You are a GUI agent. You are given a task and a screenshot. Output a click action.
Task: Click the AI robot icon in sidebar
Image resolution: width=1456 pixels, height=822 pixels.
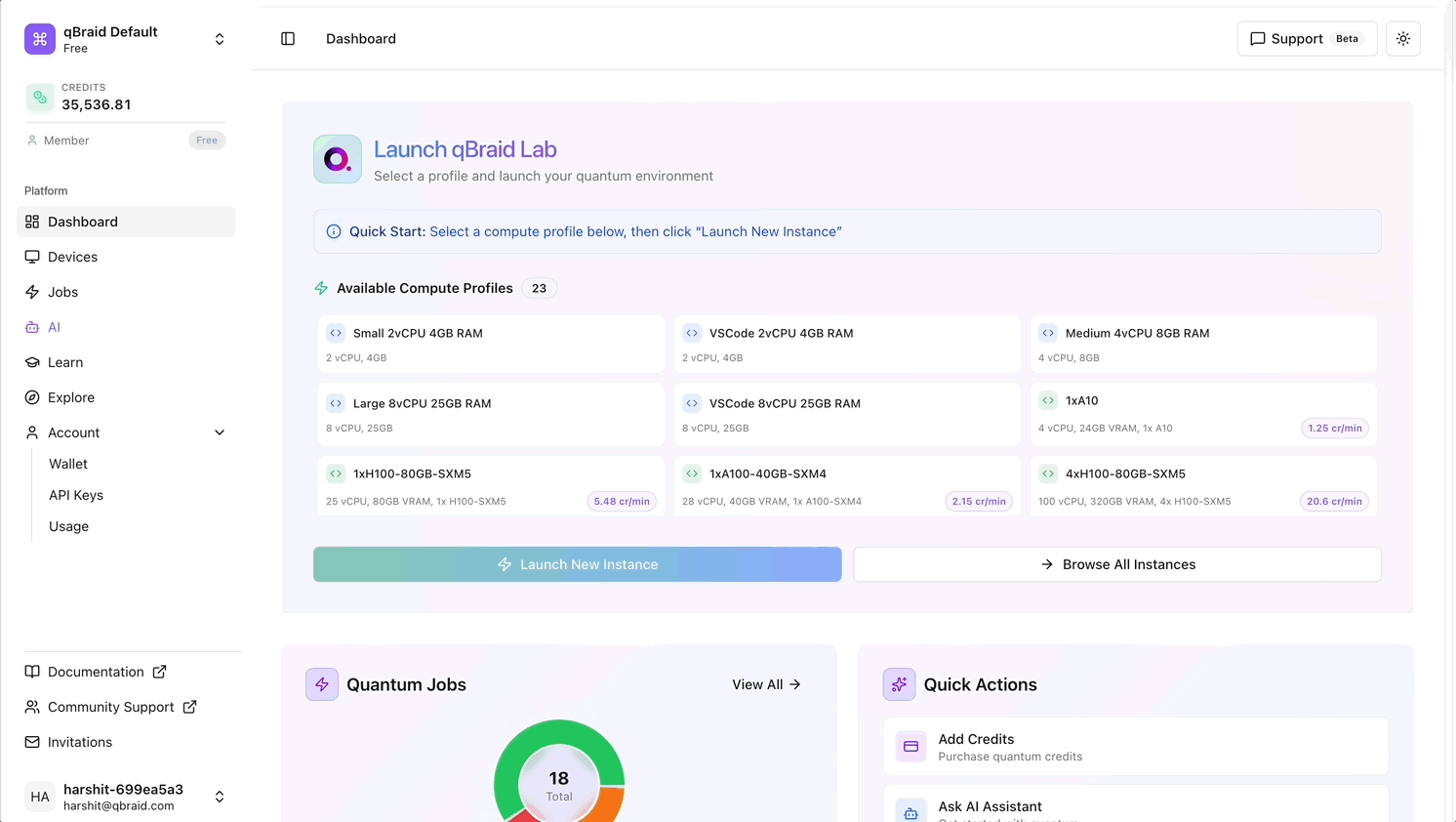point(32,327)
